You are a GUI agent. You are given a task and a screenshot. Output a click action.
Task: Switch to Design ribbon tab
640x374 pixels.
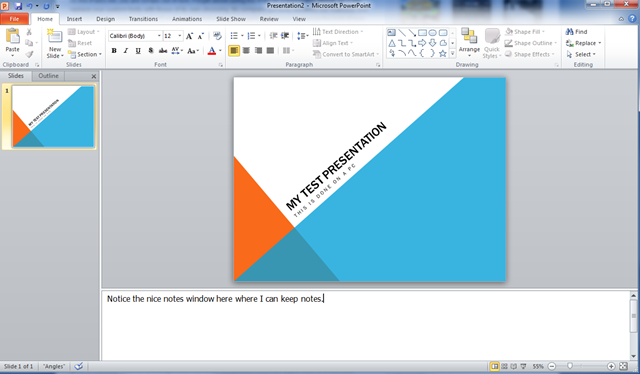105,19
